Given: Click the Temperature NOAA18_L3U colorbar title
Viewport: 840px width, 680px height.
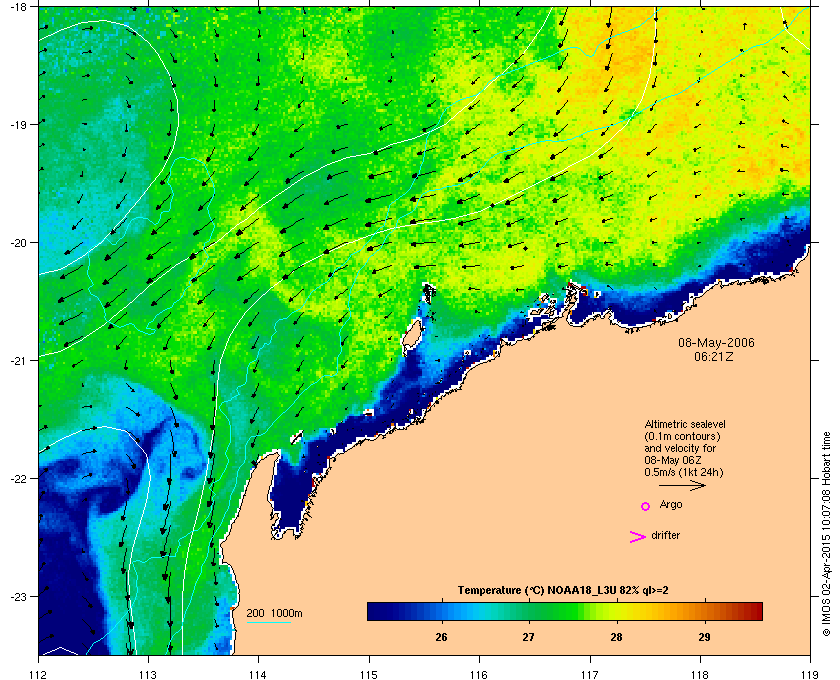Looking at the screenshot, I should point(563,591).
